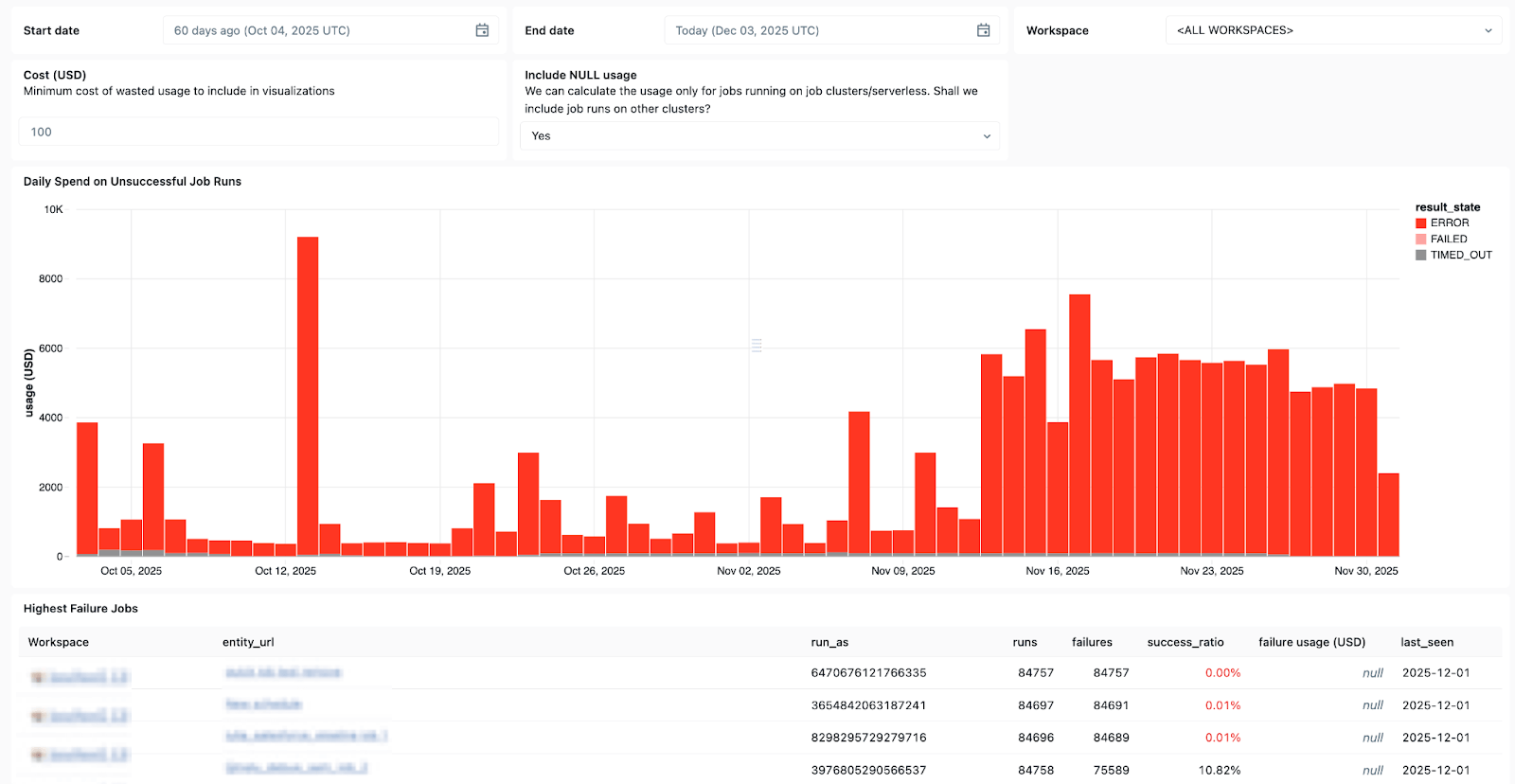Open the End date calendar picker icon
The width and height of the screenshot is (1515, 784).
click(x=983, y=30)
